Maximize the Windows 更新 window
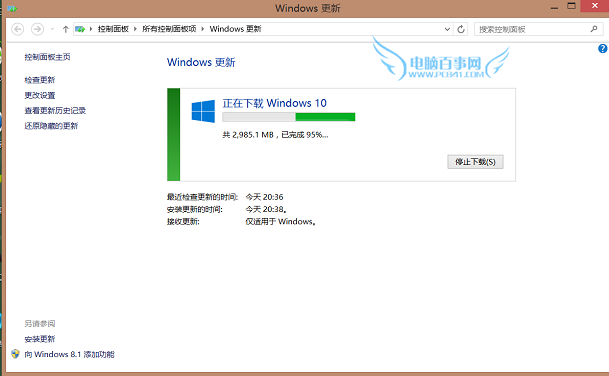The width and height of the screenshot is (609, 376). [x=571, y=6]
